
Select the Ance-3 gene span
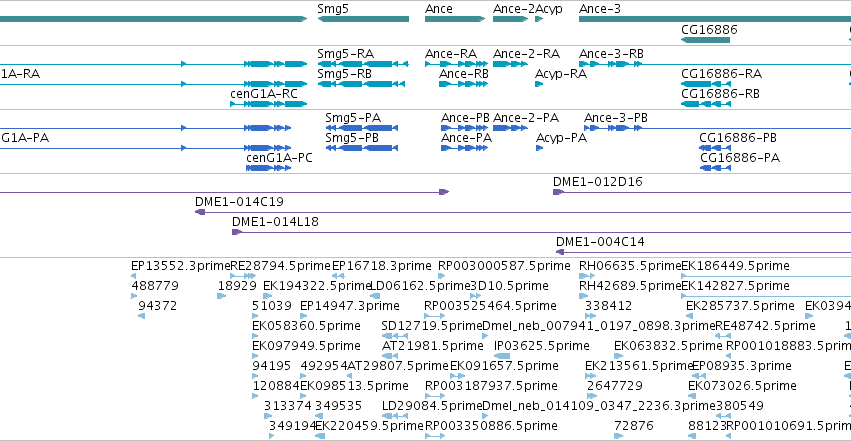point(715,19)
